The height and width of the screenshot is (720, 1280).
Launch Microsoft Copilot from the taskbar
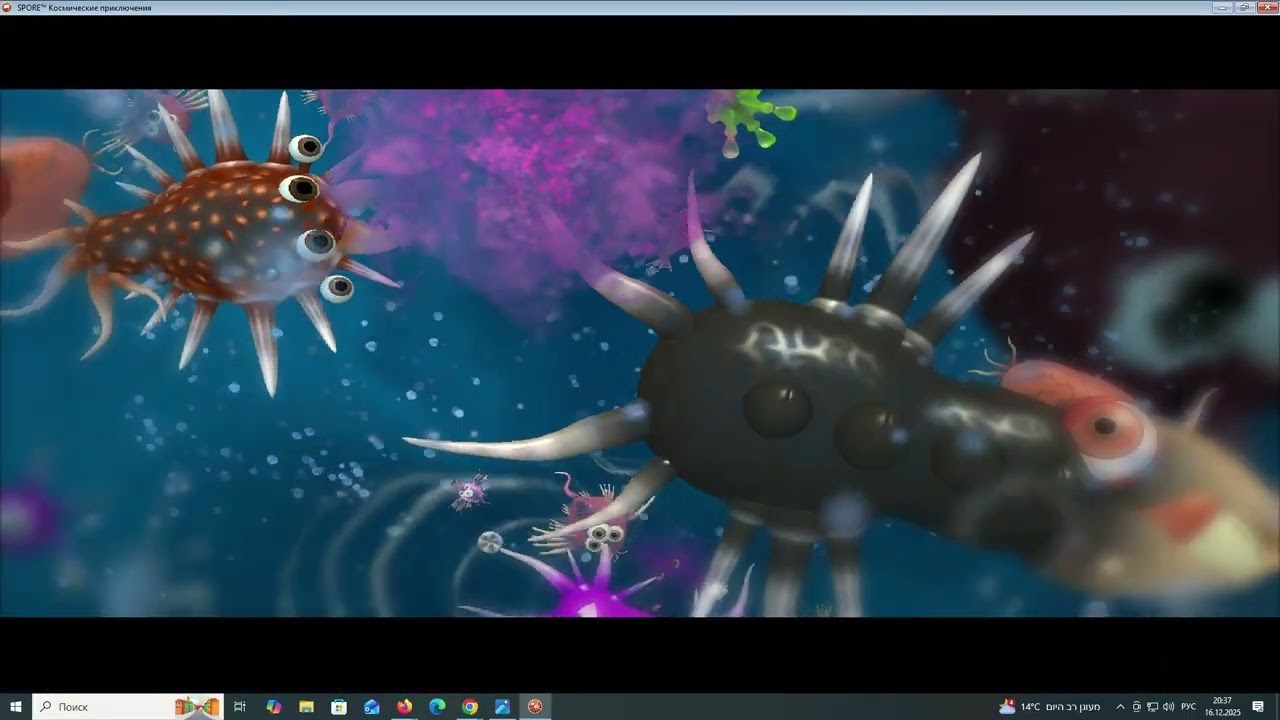coord(274,707)
